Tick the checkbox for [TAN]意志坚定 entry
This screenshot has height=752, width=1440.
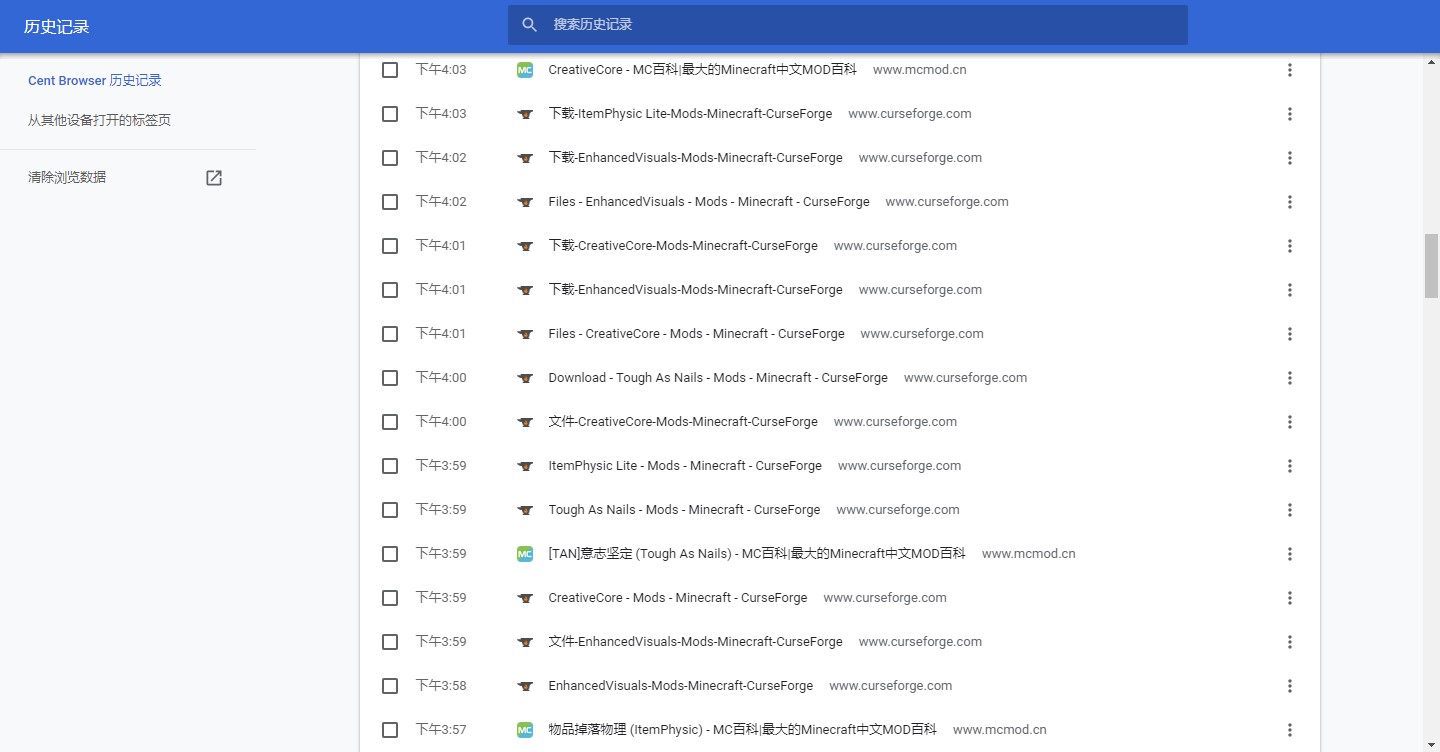tap(390, 554)
